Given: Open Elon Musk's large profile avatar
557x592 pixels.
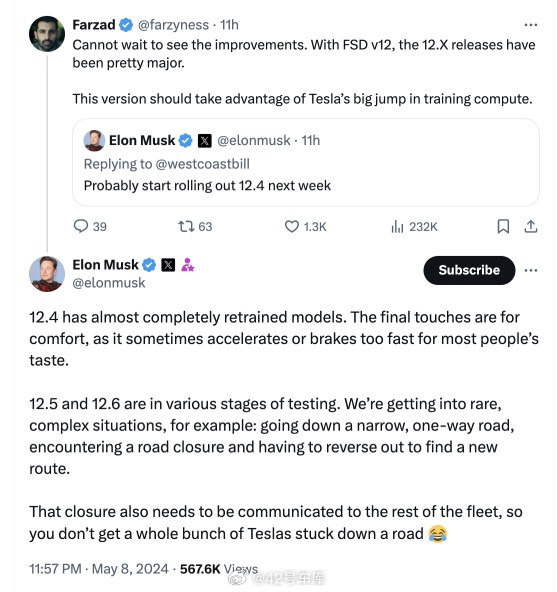Looking at the screenshot, I should [47, 274].
